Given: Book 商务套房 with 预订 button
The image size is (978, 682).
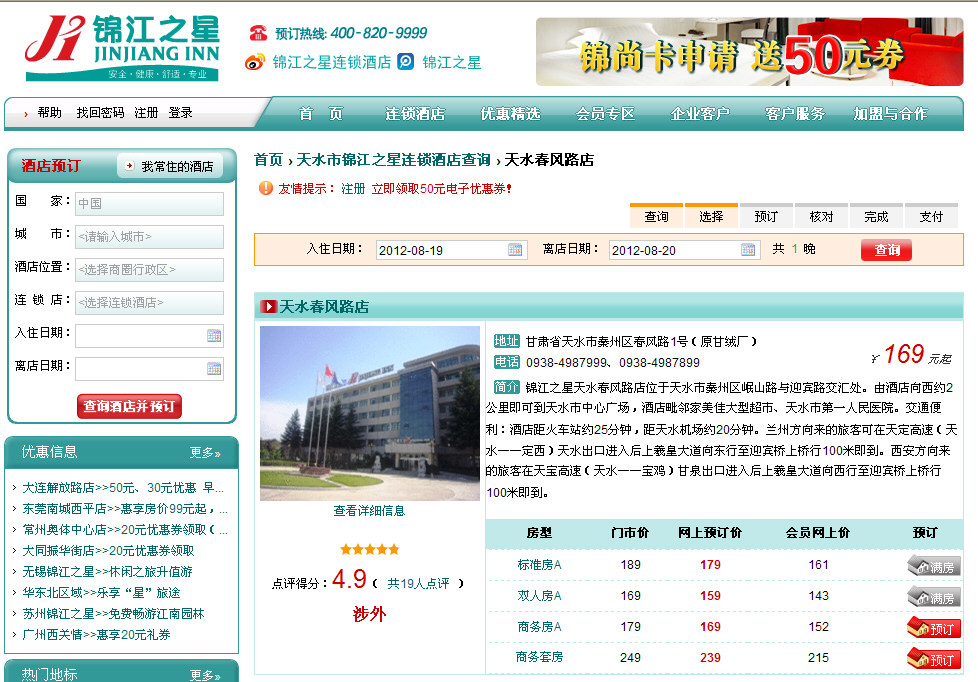Looking at the screenshot, I should 933,659.
